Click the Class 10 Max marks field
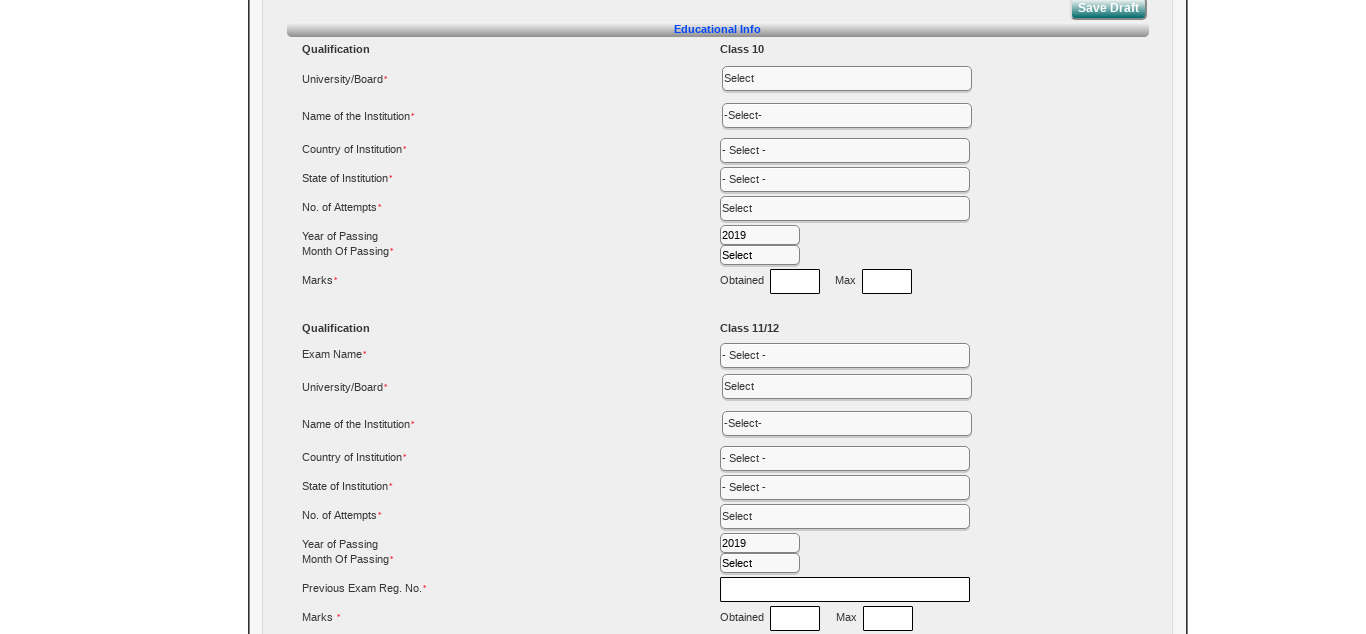 coord(887,281)
